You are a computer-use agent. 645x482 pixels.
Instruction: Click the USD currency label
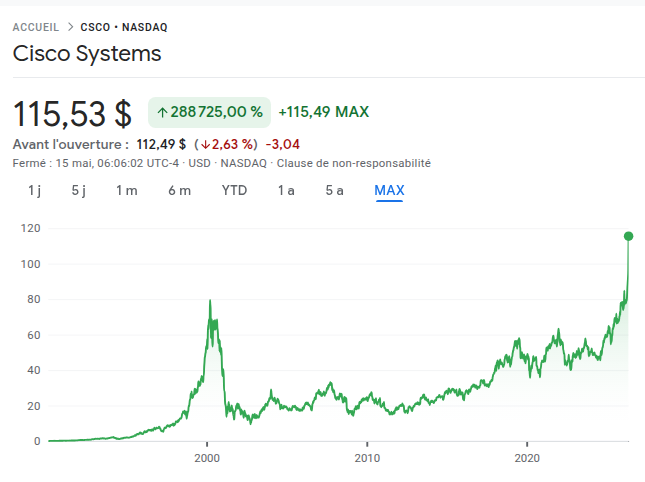[200, 163]
